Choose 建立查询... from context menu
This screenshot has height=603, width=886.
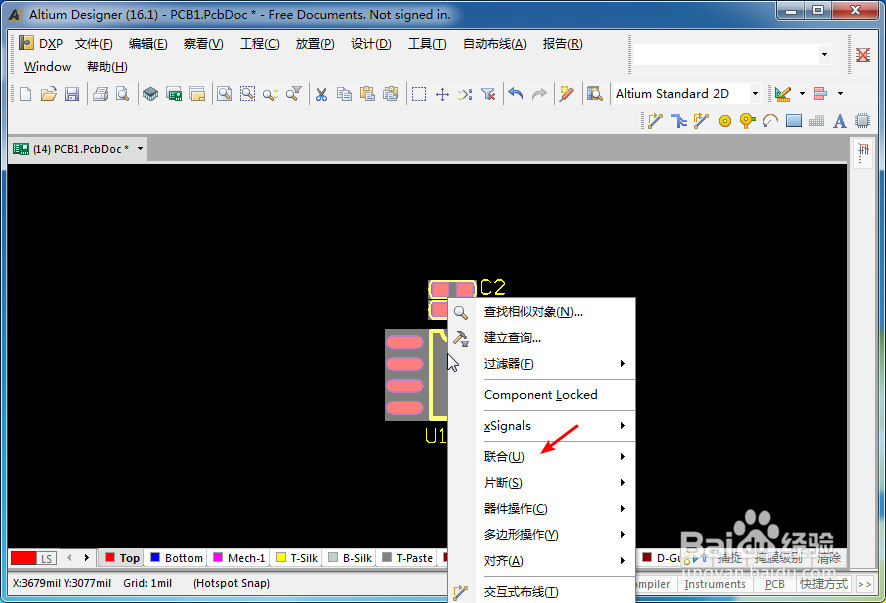tap(541, 338)
